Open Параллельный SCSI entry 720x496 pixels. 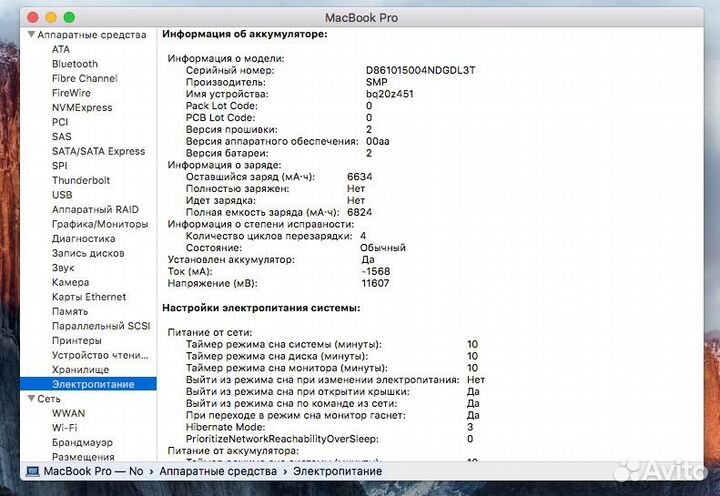101,326
